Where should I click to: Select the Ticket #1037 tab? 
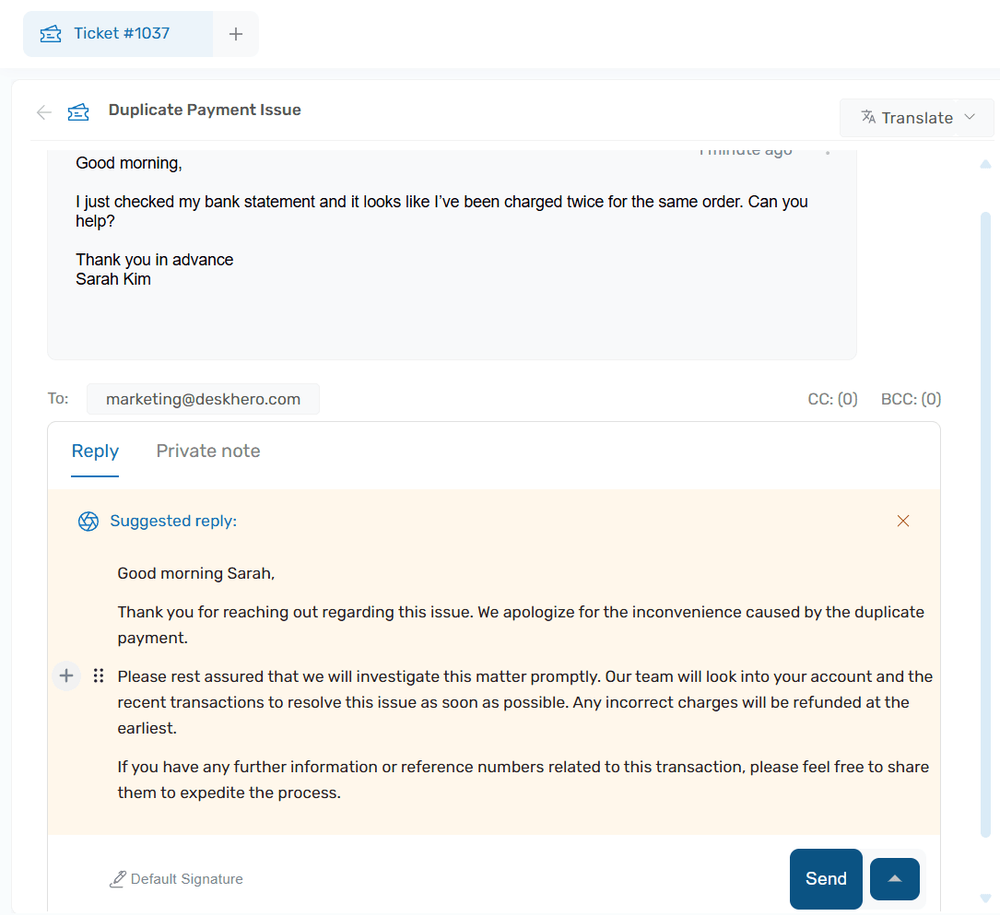(118, 34)
